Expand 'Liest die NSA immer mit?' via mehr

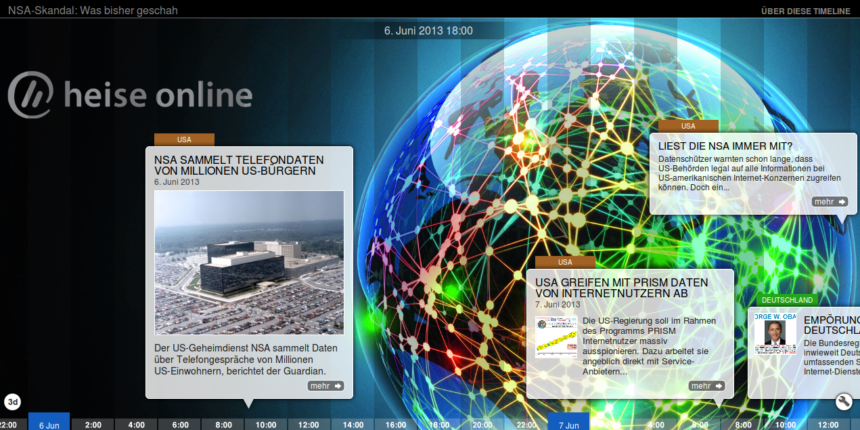point(830,202)
